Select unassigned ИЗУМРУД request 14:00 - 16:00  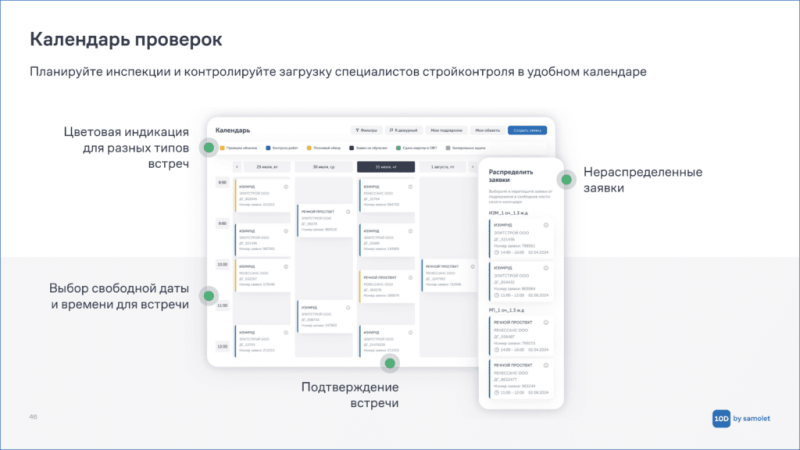pos(521,239)
